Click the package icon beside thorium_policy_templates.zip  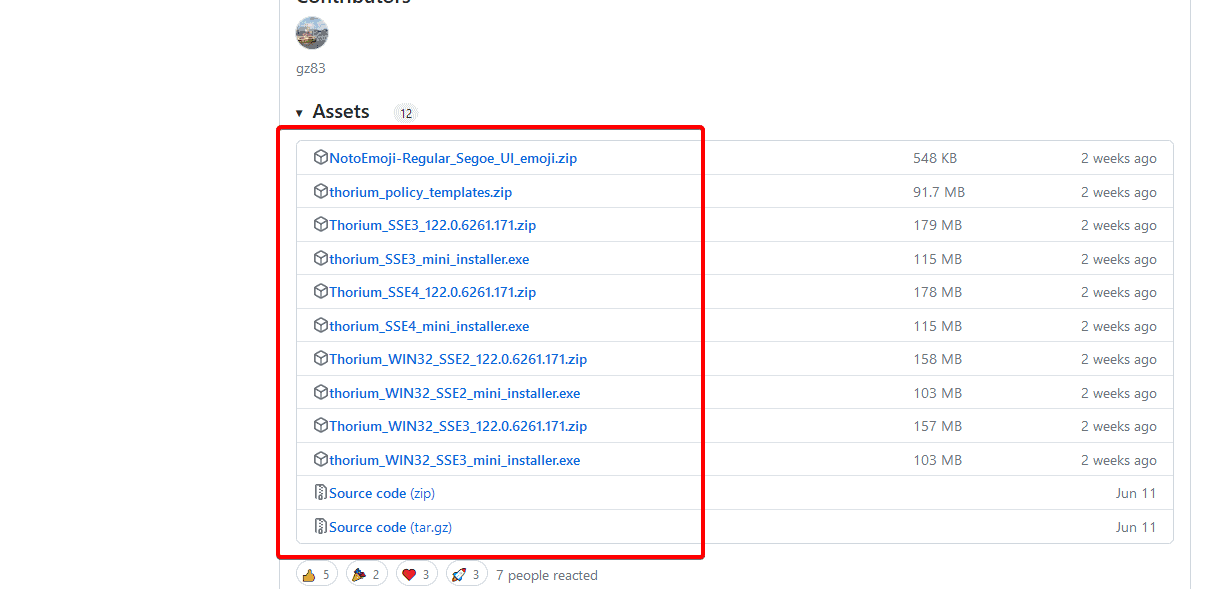(321, 191)
